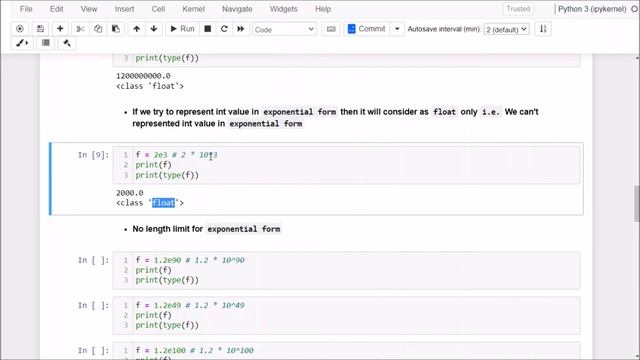The width and height of the screenshot is (640, 360).
Task: Click the code cell with 1.2e100
Action: [346, 351]
